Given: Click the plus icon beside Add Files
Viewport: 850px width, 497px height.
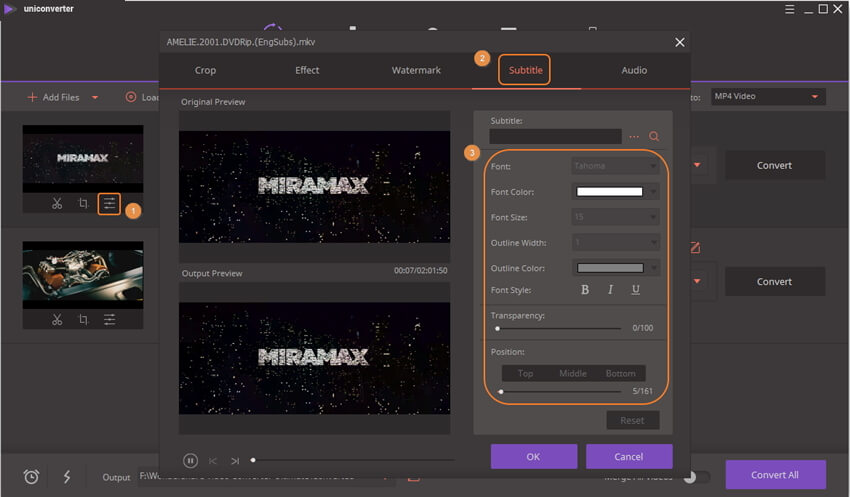Looking at the screenshot, I should 32,97.
